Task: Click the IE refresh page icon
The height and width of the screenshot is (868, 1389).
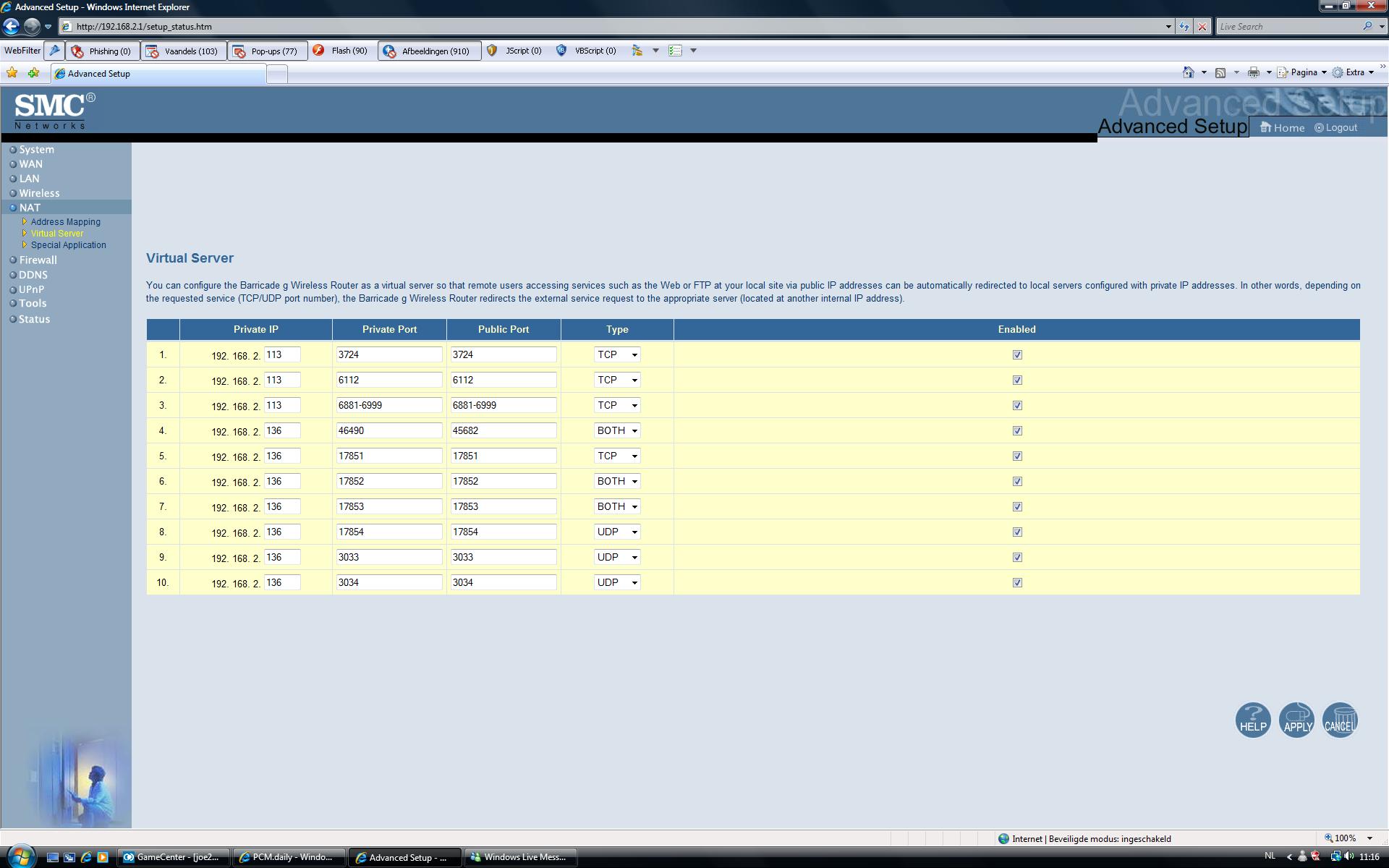Action: coord(1184,27)
